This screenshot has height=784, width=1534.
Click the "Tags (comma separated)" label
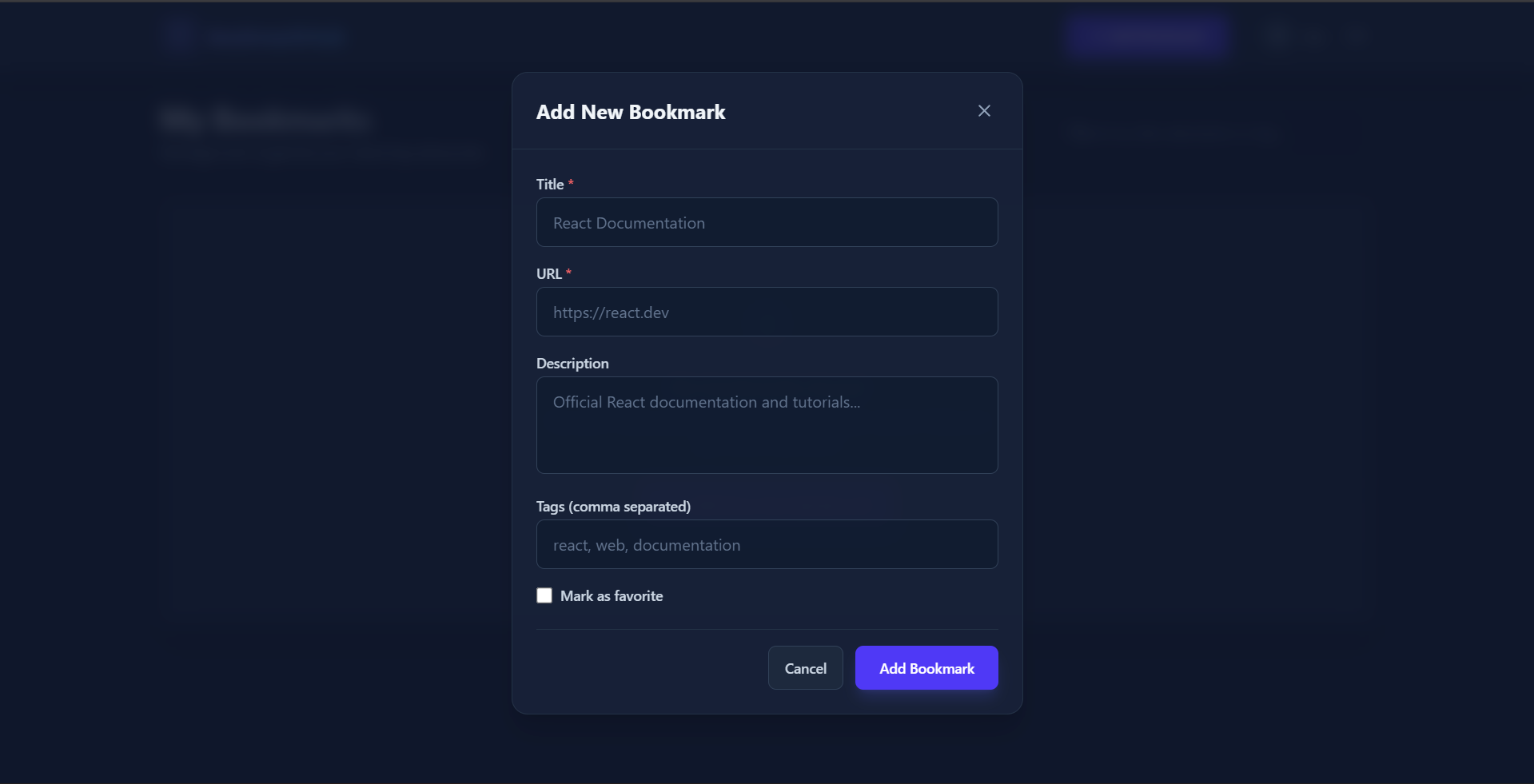point(613,507)
